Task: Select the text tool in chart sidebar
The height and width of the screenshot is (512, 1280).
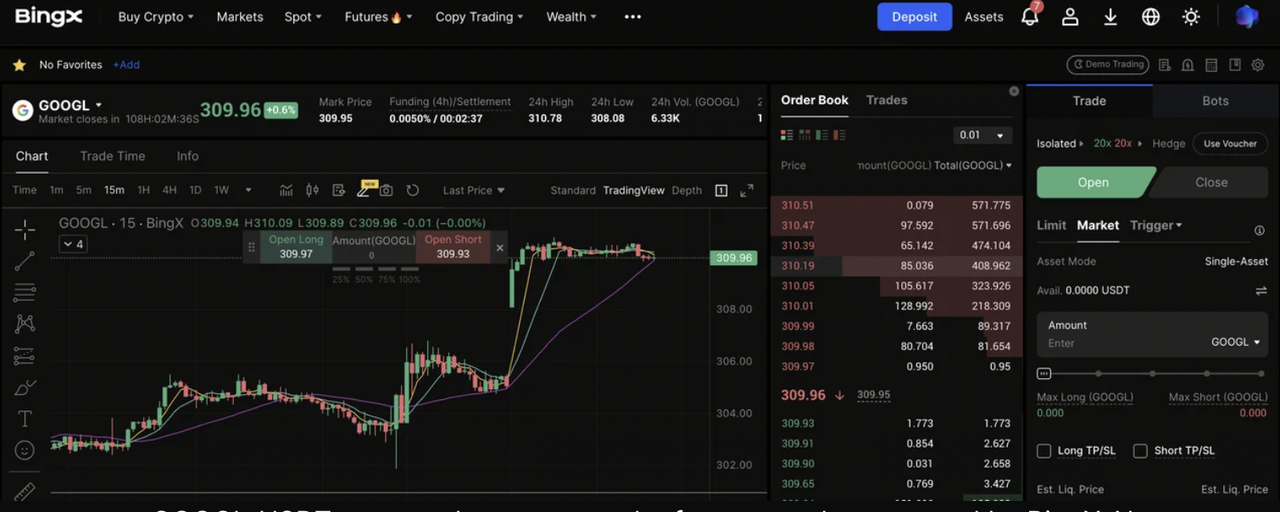Action: [x=25, y=418]
